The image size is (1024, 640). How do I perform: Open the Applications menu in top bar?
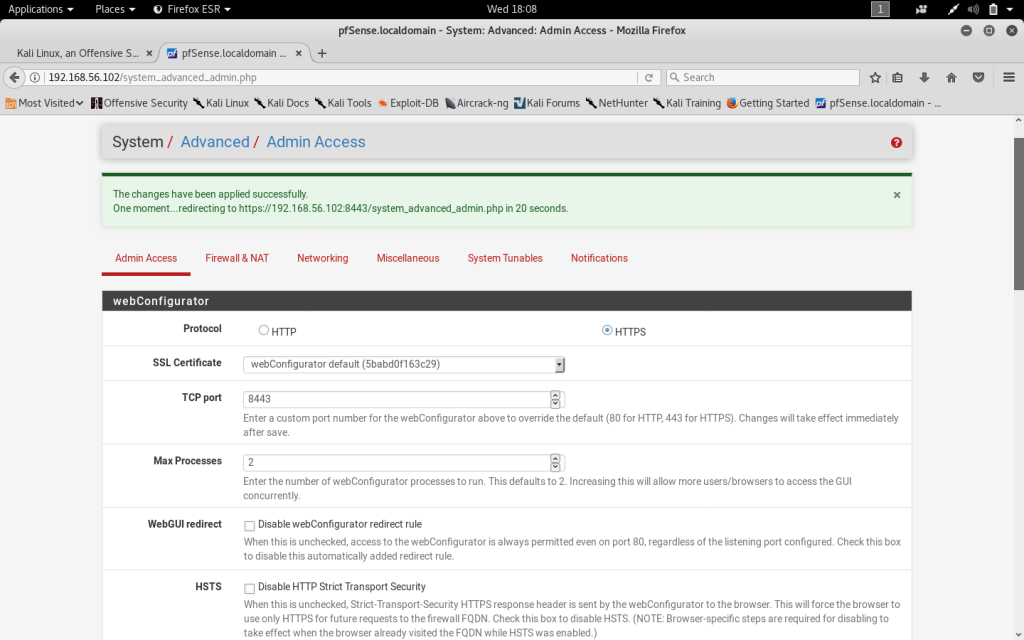click(40, 9)
